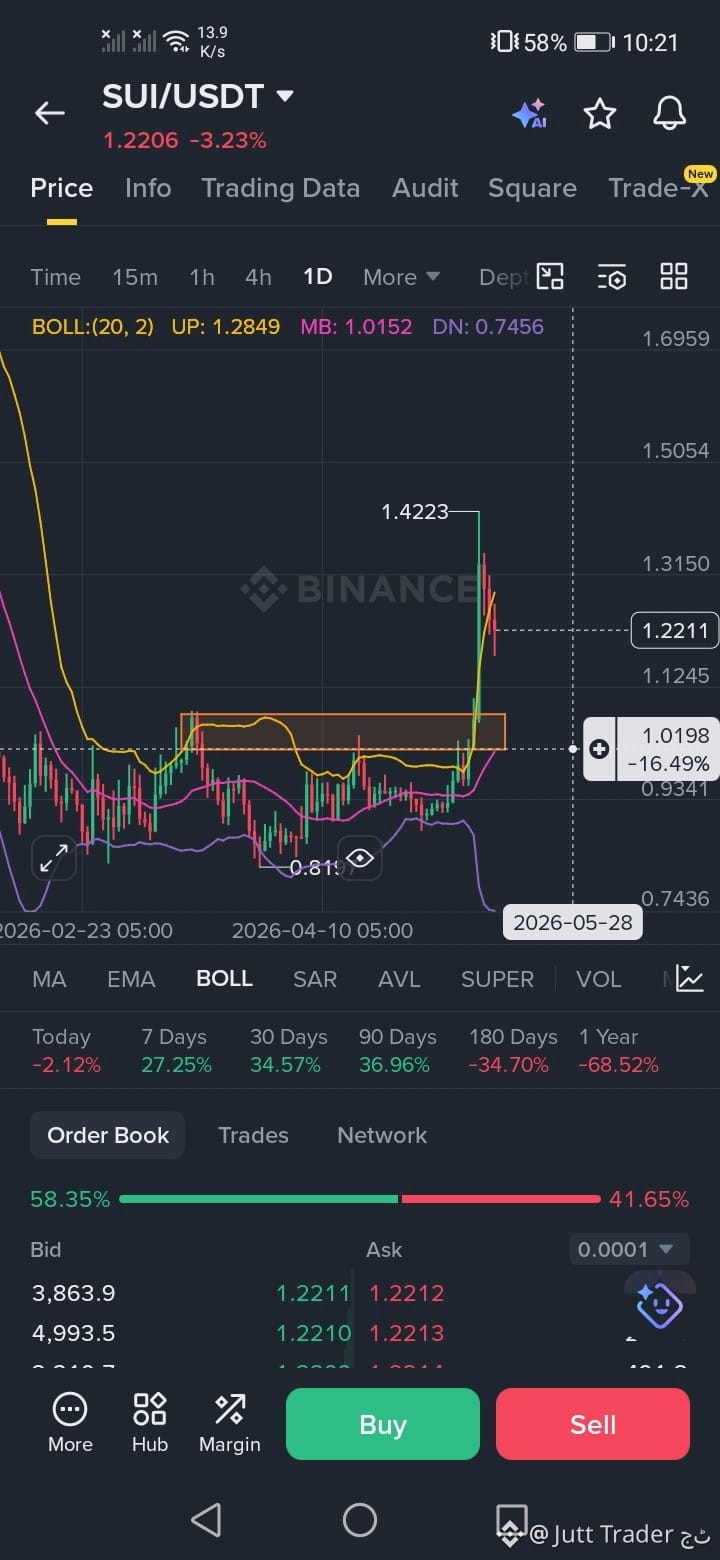Open SUI/USDT pair selector dropdown
The image size is (720, 1560).
(x=198, y=96)
